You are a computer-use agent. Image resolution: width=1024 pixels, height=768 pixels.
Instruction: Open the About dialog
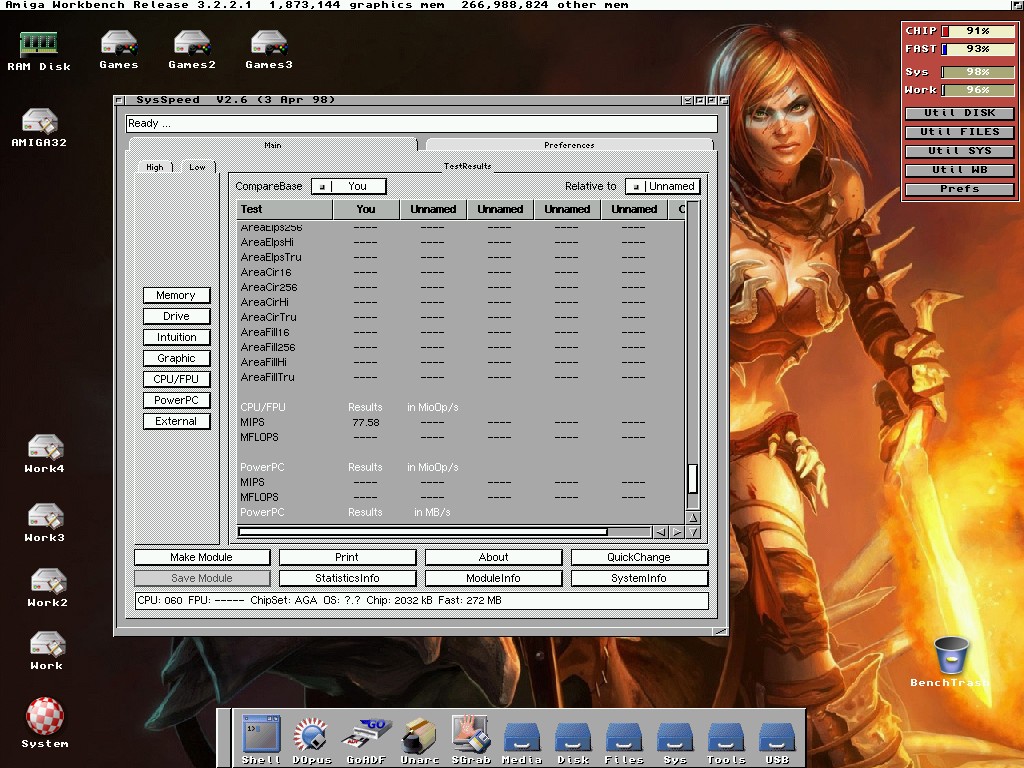(x=493, y=557)
